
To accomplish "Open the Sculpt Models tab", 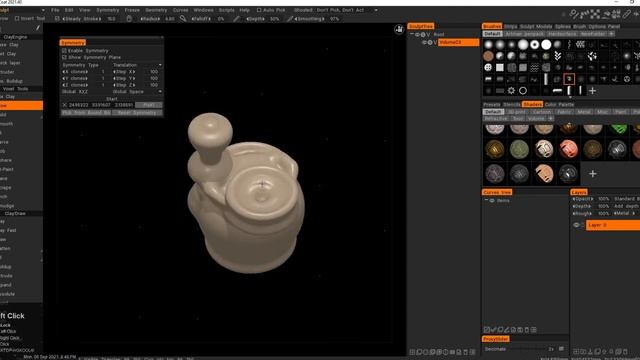I will click(536, 26).
